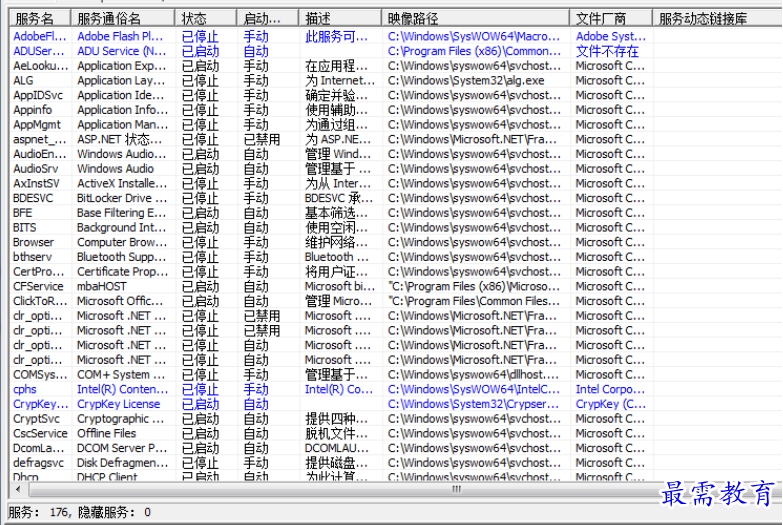The width and height of the screenshot is (783, 525).
Task: Click the COM+ System display name
Action: (121, 375)
